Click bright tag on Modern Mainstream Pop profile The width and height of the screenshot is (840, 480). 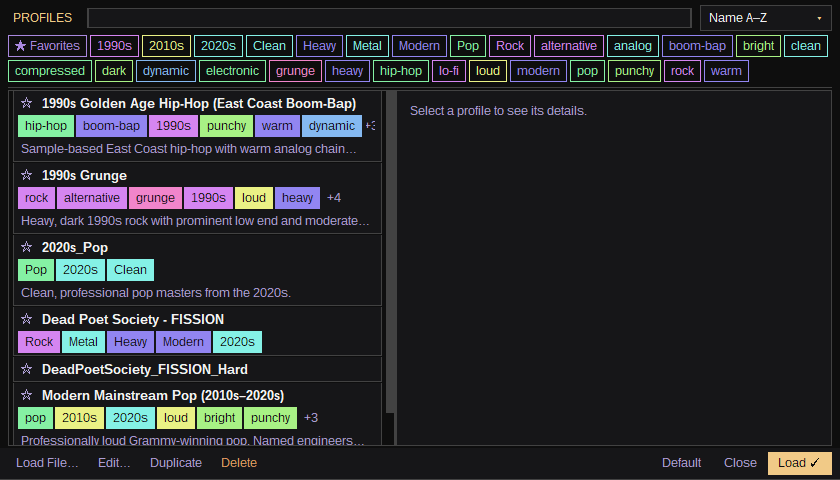[220, 418]
